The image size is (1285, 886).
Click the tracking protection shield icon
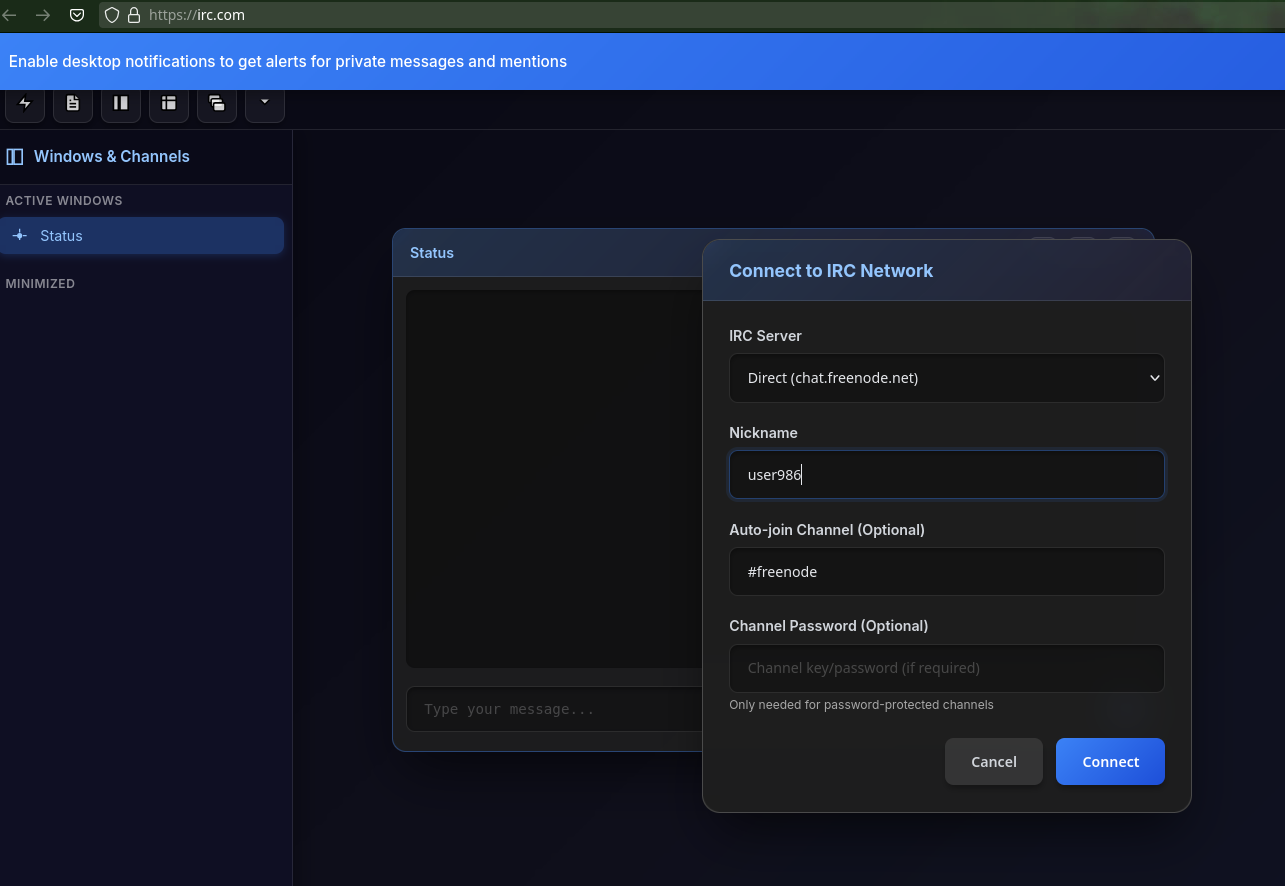[x=112, y=15]
